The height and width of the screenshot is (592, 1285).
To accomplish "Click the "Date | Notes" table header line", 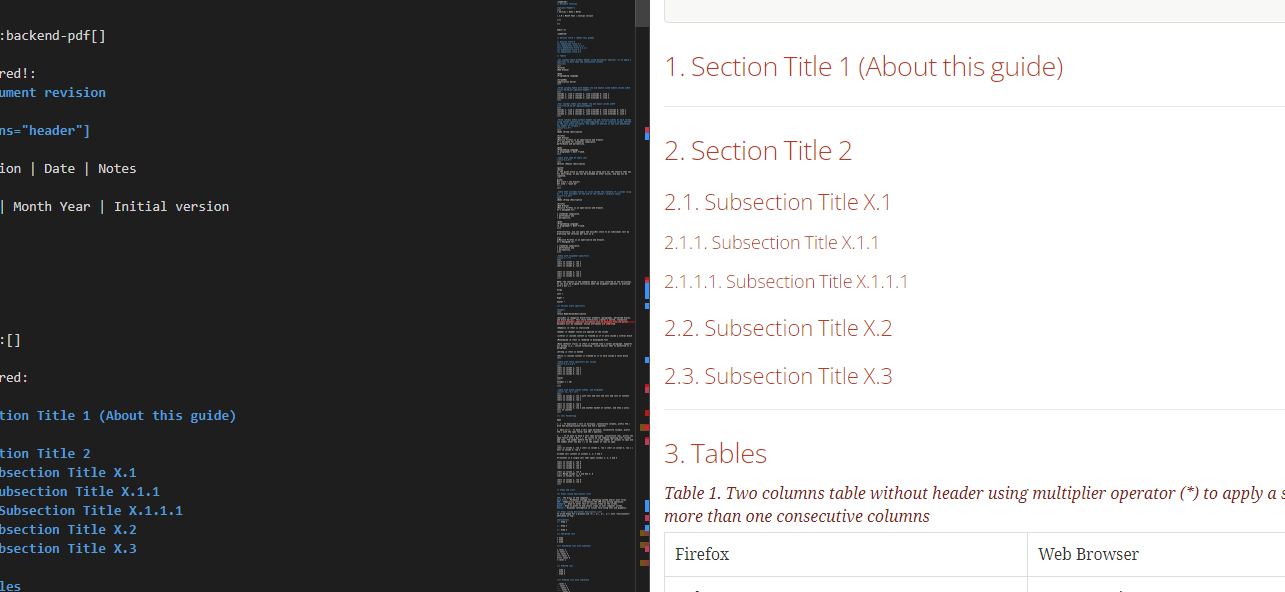I will pos(70,168).
